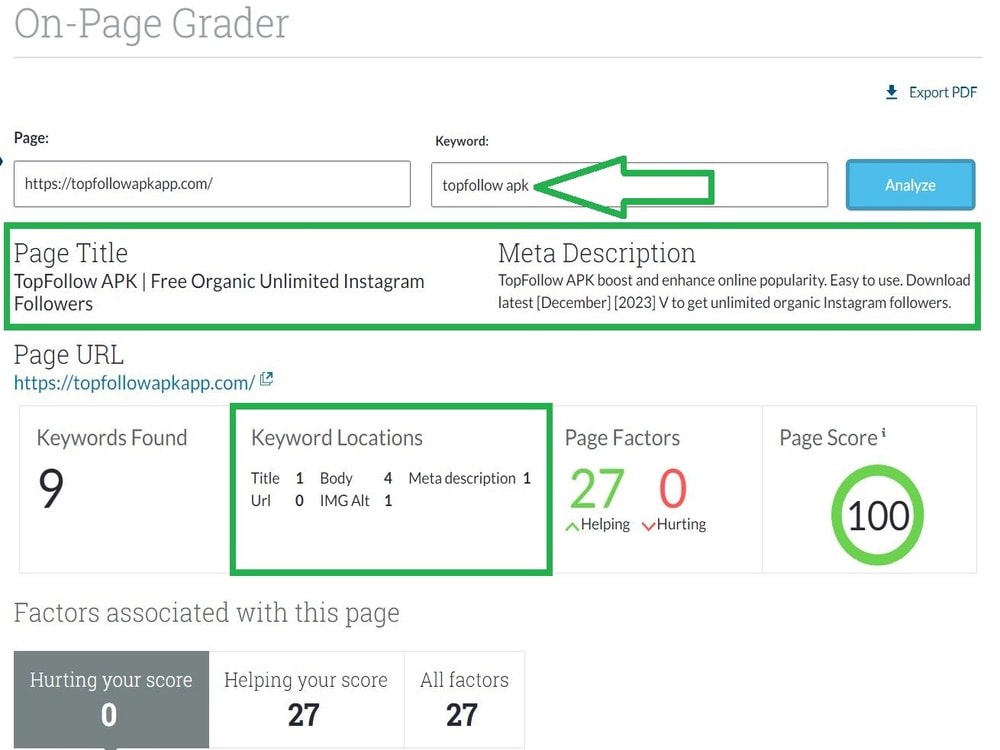The image size is (1000, 750).
Task: Click the Keywords Found heading
Action: (112, 438)
